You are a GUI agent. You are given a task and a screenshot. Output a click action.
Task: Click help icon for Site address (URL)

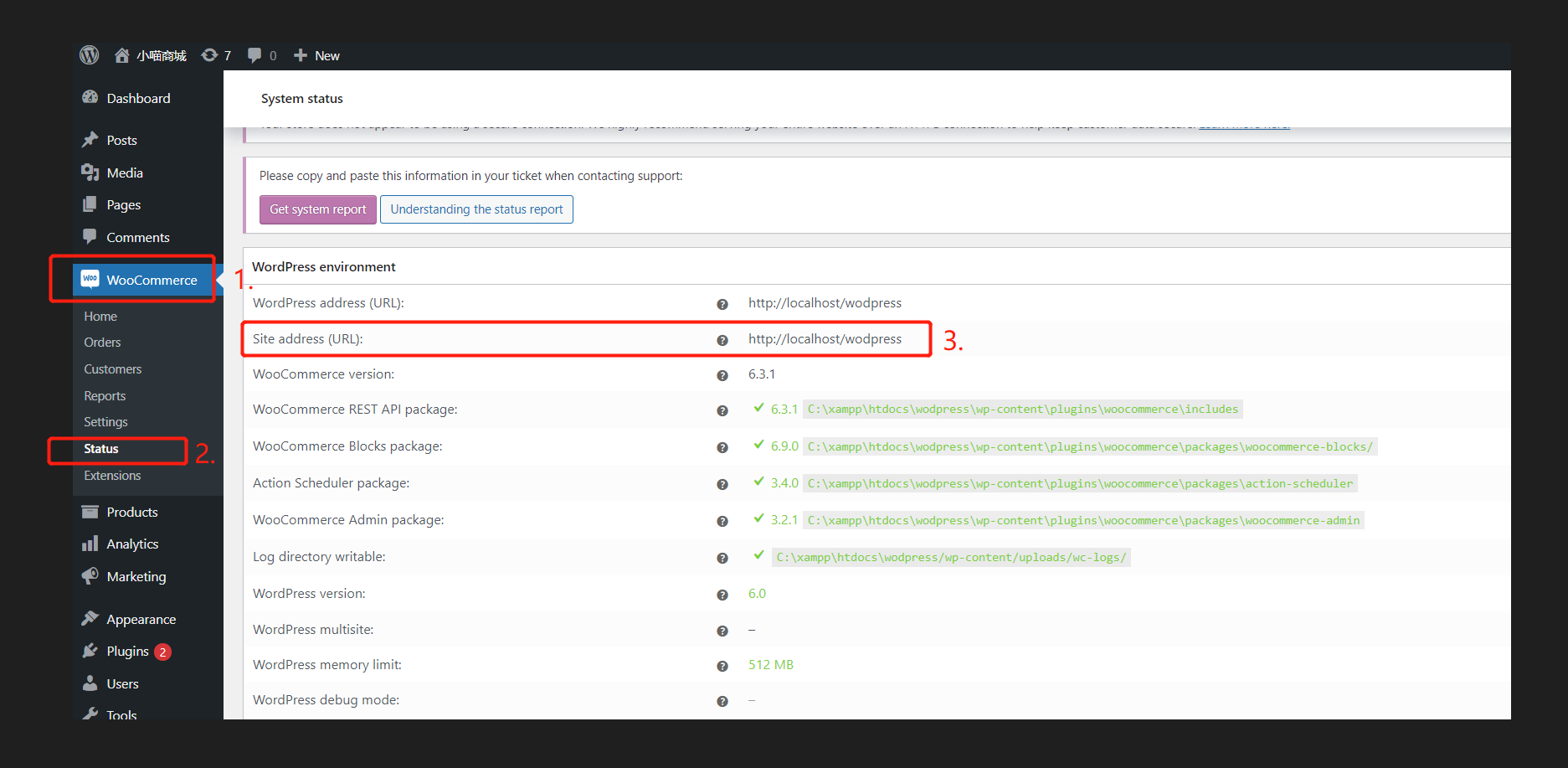[722, 340]
